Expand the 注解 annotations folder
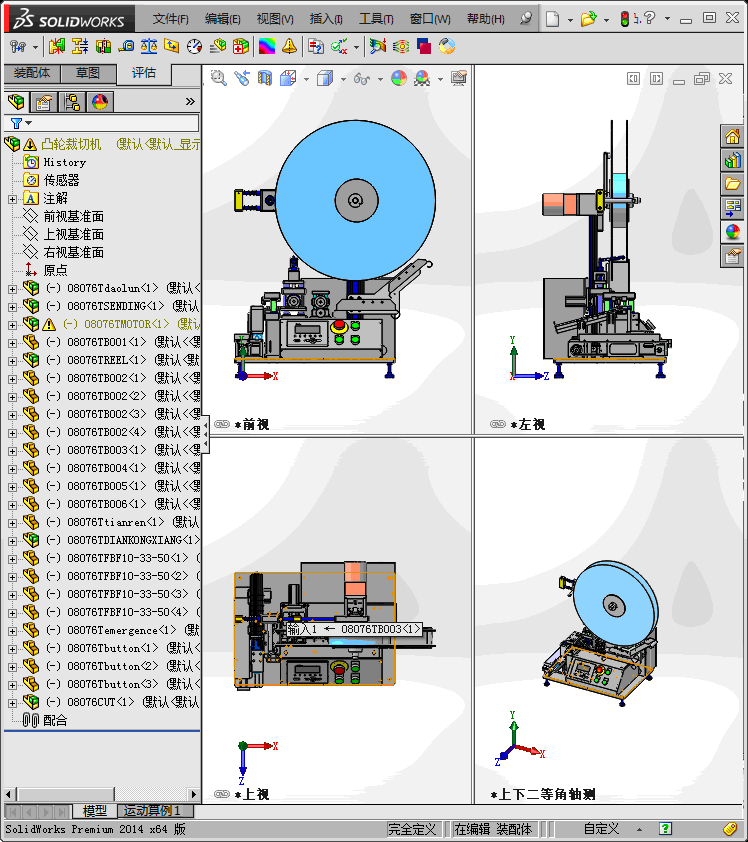The width and height of the screenshot is (748, 842). tap(12, 199)
